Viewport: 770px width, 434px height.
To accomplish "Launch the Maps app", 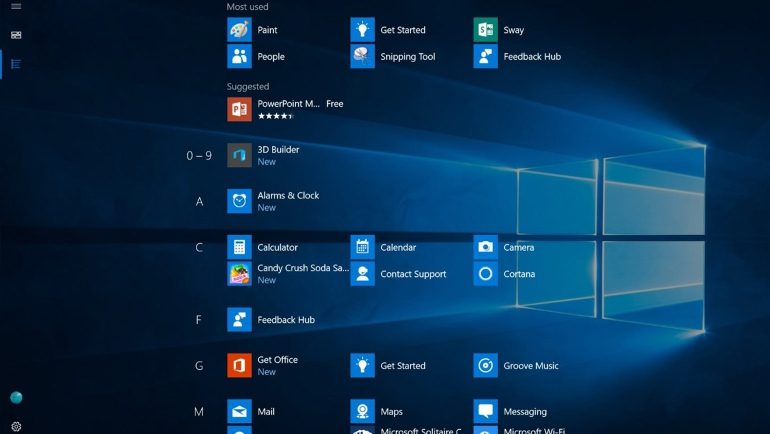I will 362,412.
